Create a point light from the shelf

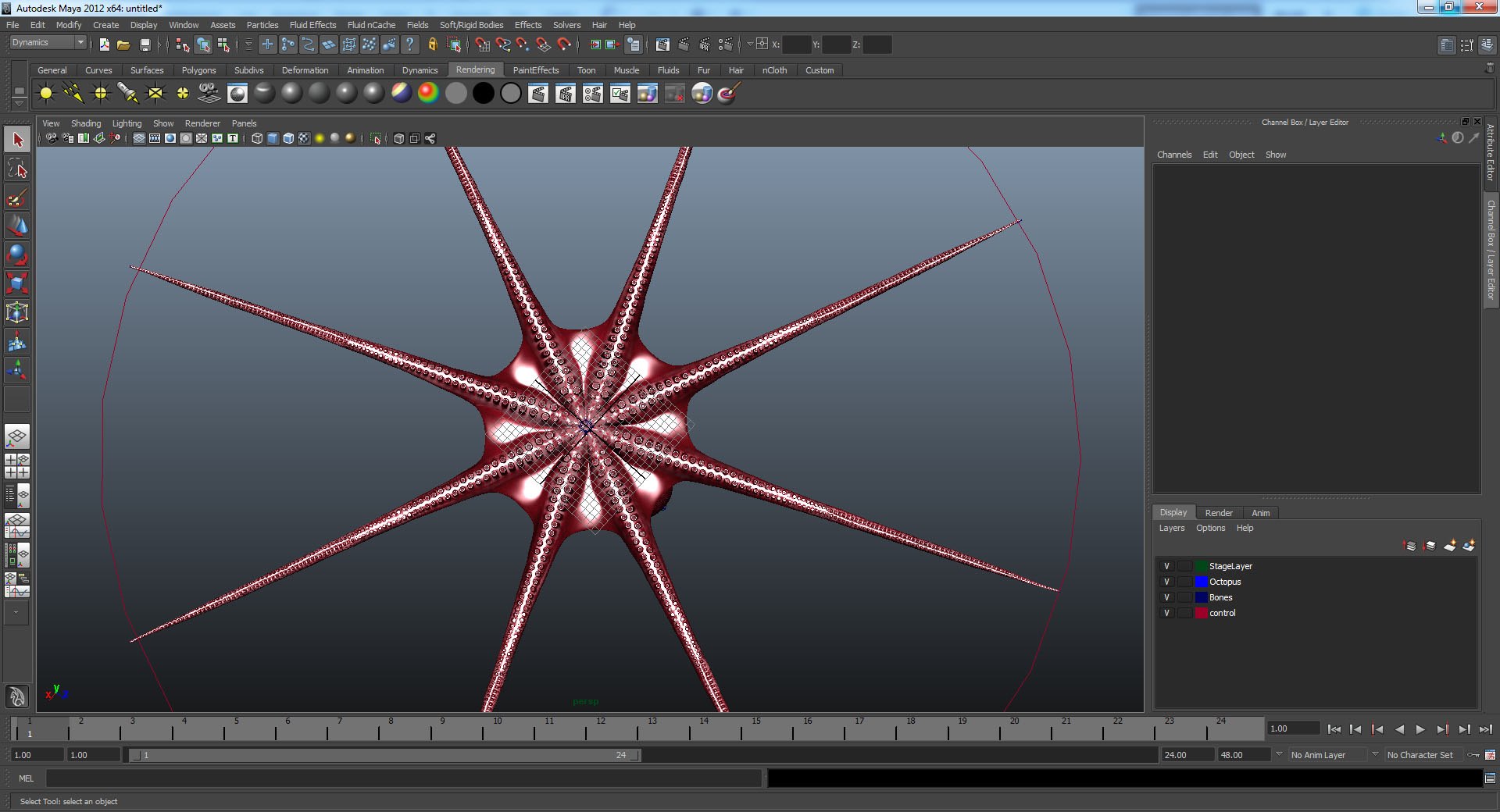click(x=101, y=94)
